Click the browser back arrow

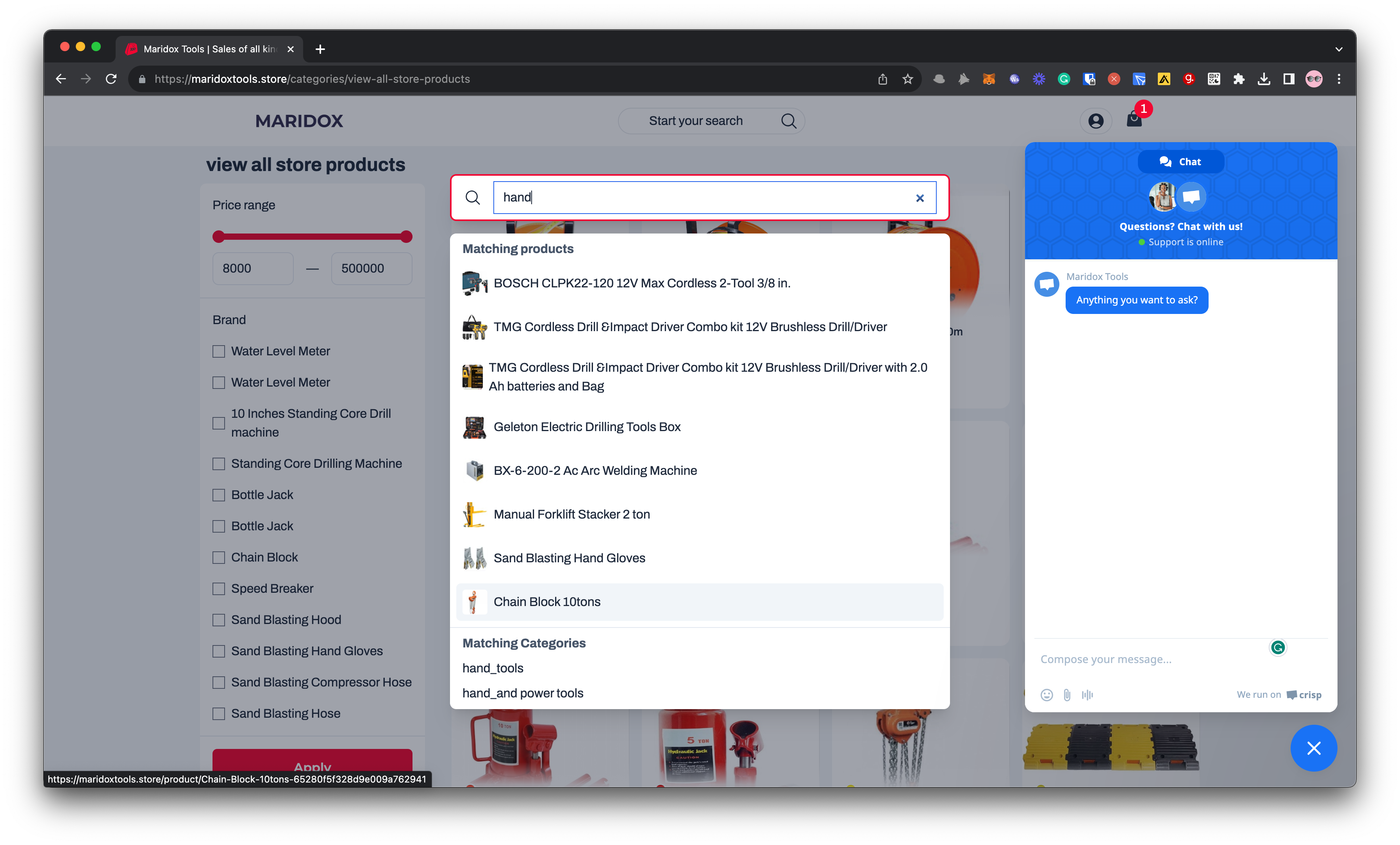click(61, 79)
